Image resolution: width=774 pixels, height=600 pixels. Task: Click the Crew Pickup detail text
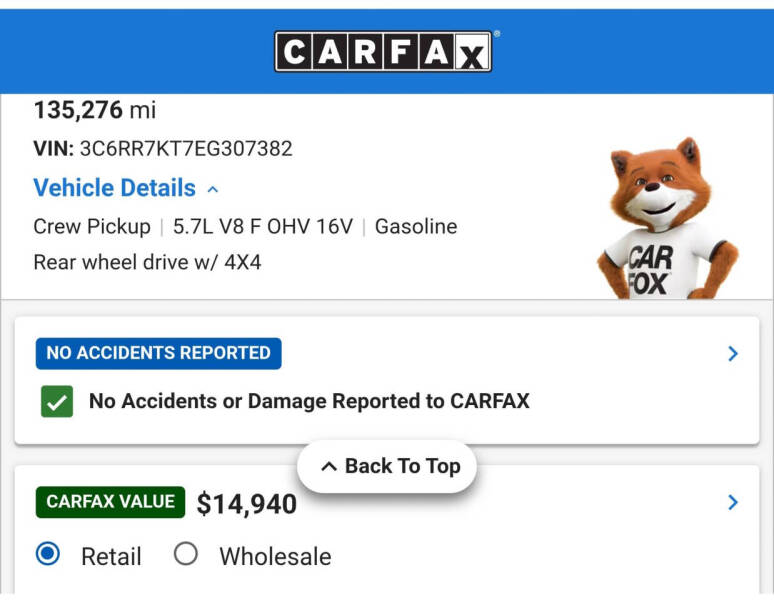click(92, 226)
